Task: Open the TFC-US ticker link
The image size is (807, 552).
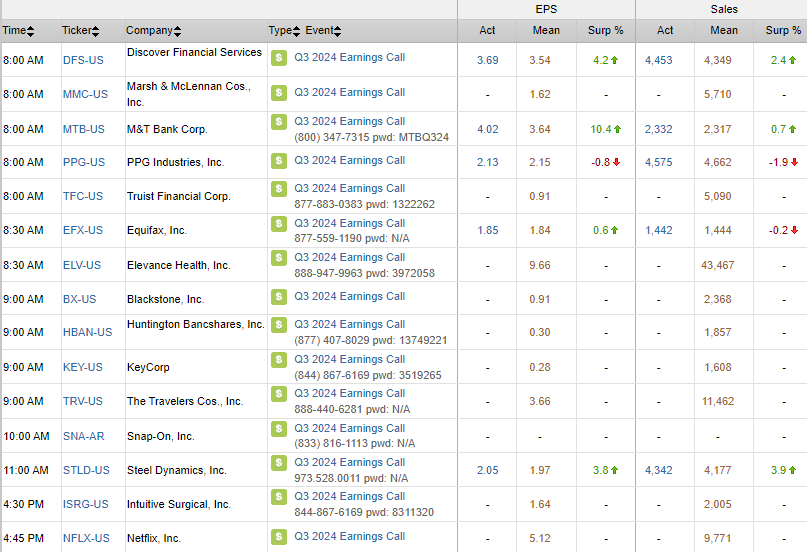Action: click(x=83, y=196)
